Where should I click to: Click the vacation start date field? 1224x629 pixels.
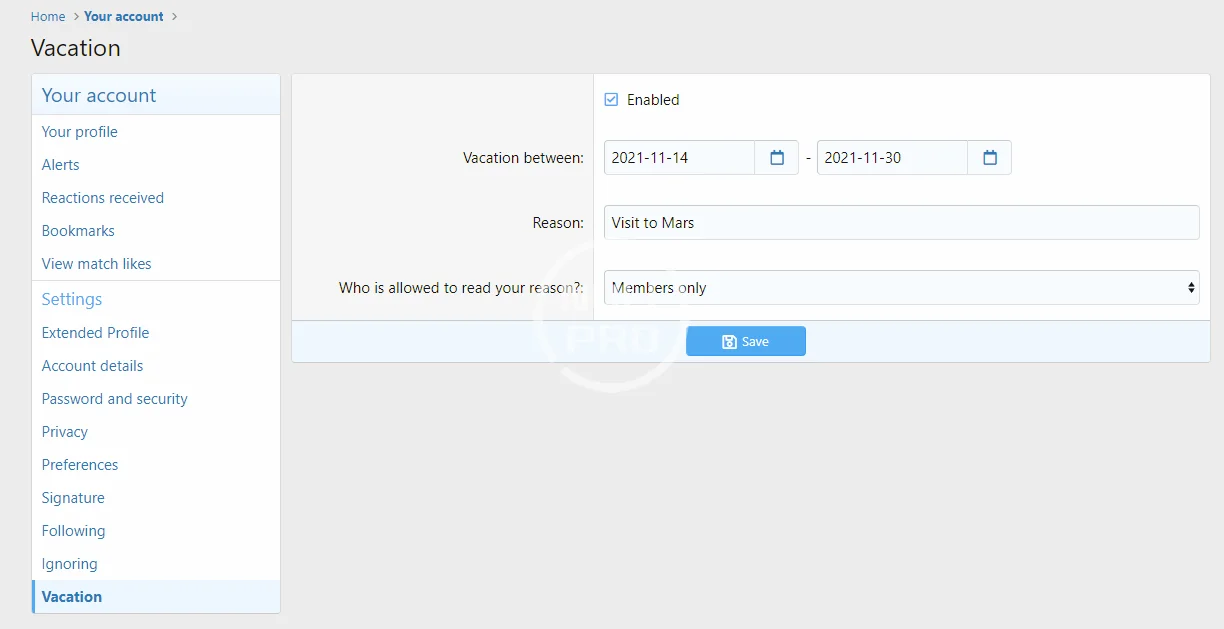680,158
